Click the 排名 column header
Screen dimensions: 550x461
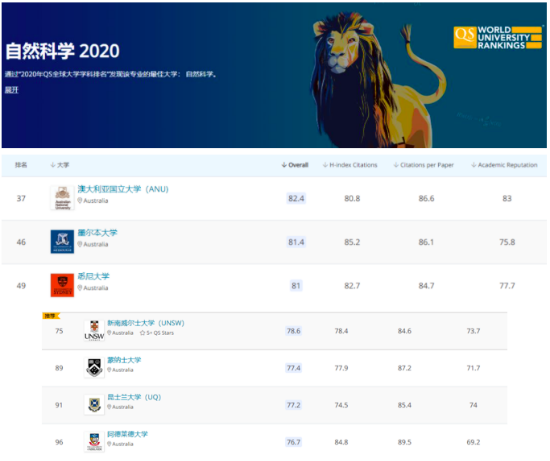point(21,165)
